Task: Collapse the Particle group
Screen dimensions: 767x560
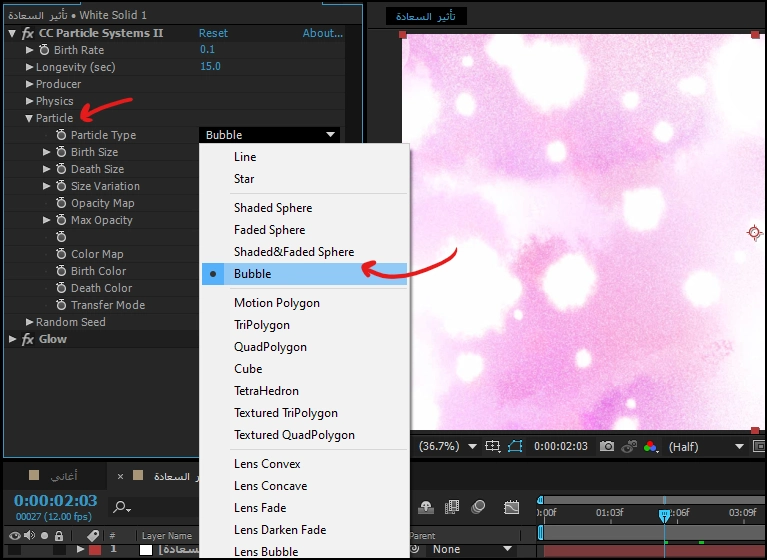Action: point(29,118)
